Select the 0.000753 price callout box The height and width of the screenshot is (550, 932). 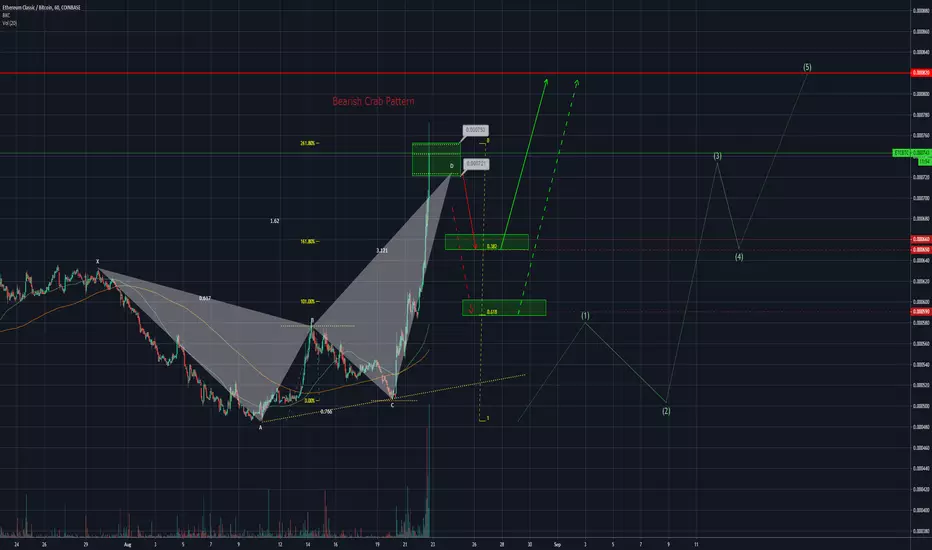point(476,130)
